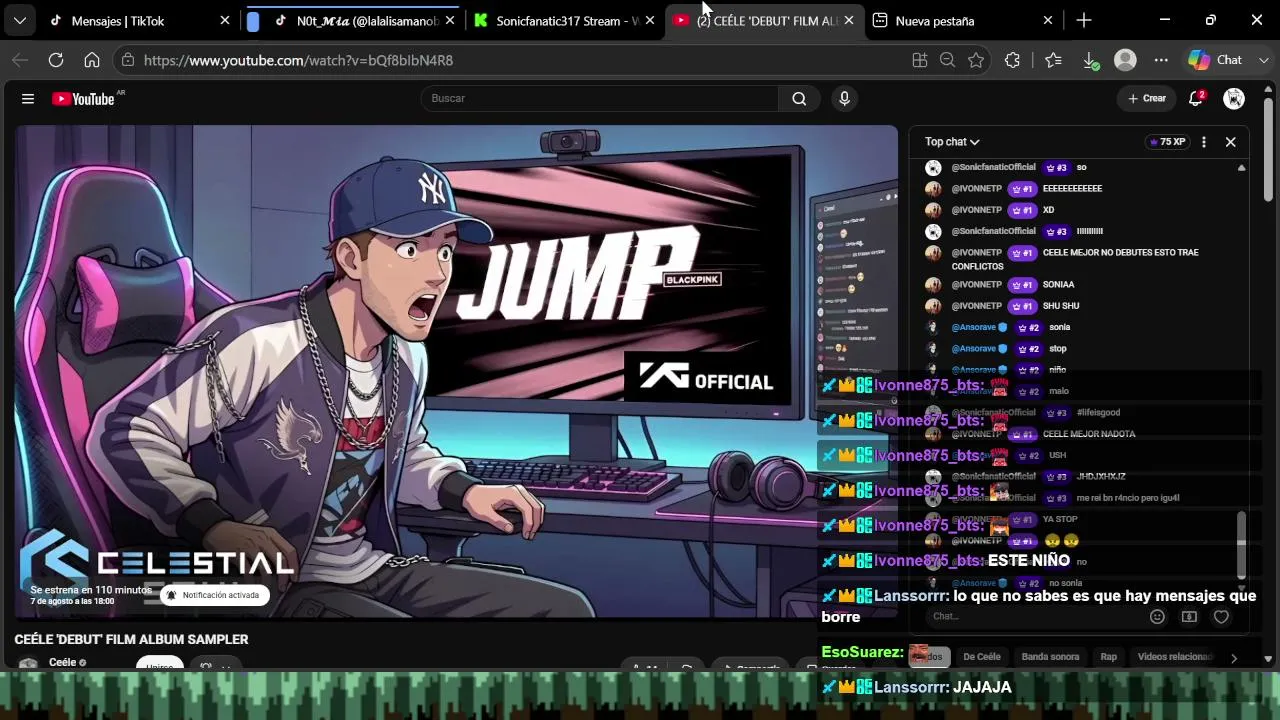Switch to the Nueva pestaña tab
The height and width of the screenshot is (720, 1280).
tap(964, 20)
